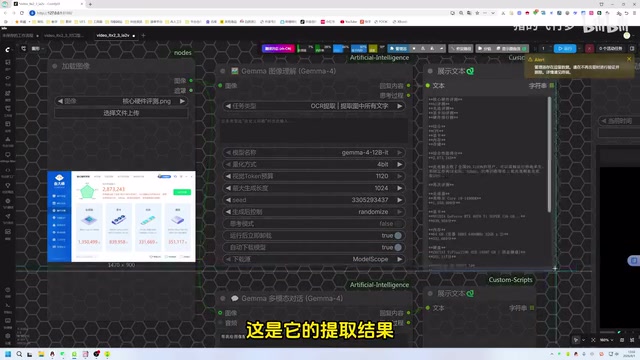Open 下载源 ModelScope dropdown
Screen dimensions: 640x360
click(x=314, y=259)
